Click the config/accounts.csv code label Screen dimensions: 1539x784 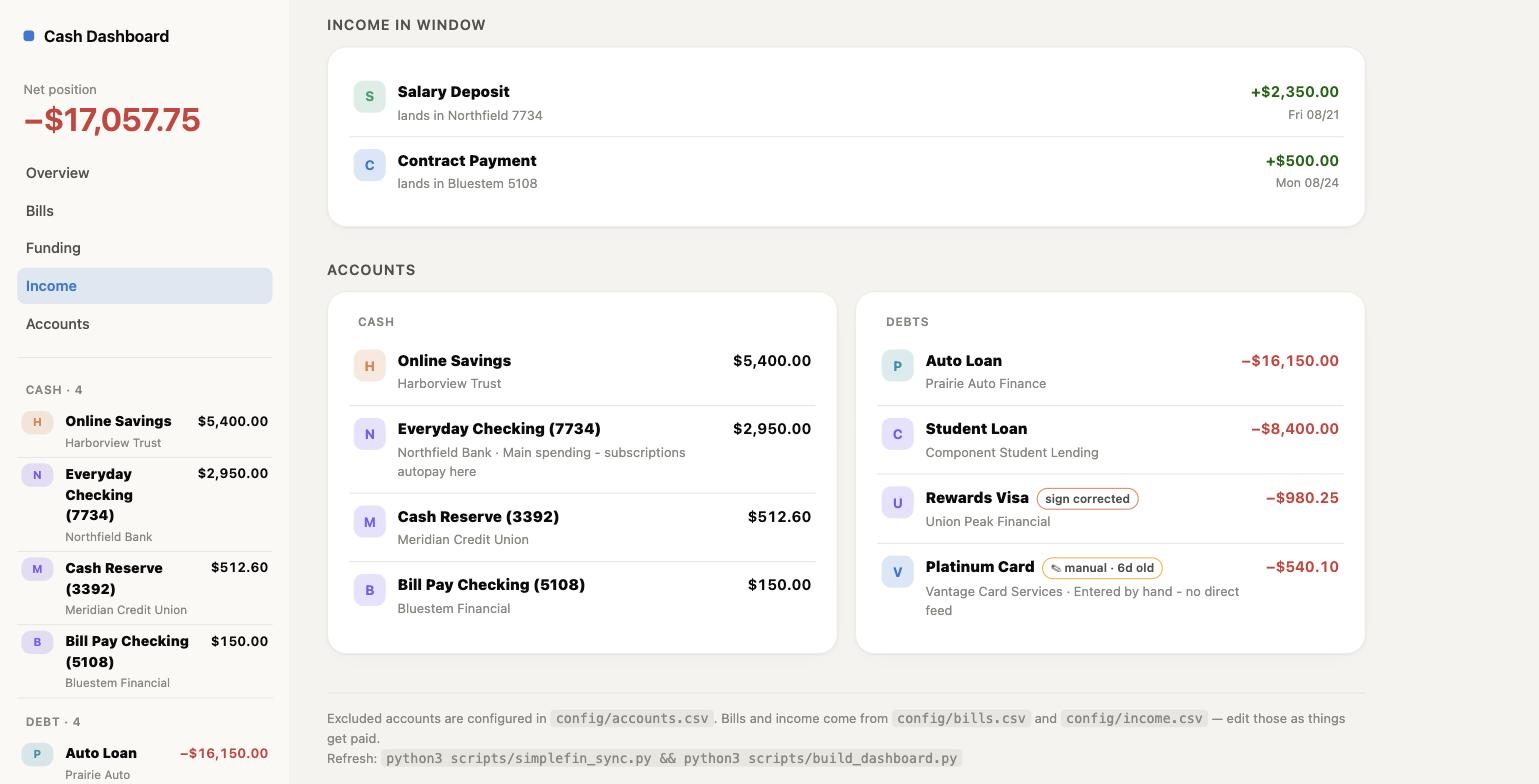click(x=632, y=718)
